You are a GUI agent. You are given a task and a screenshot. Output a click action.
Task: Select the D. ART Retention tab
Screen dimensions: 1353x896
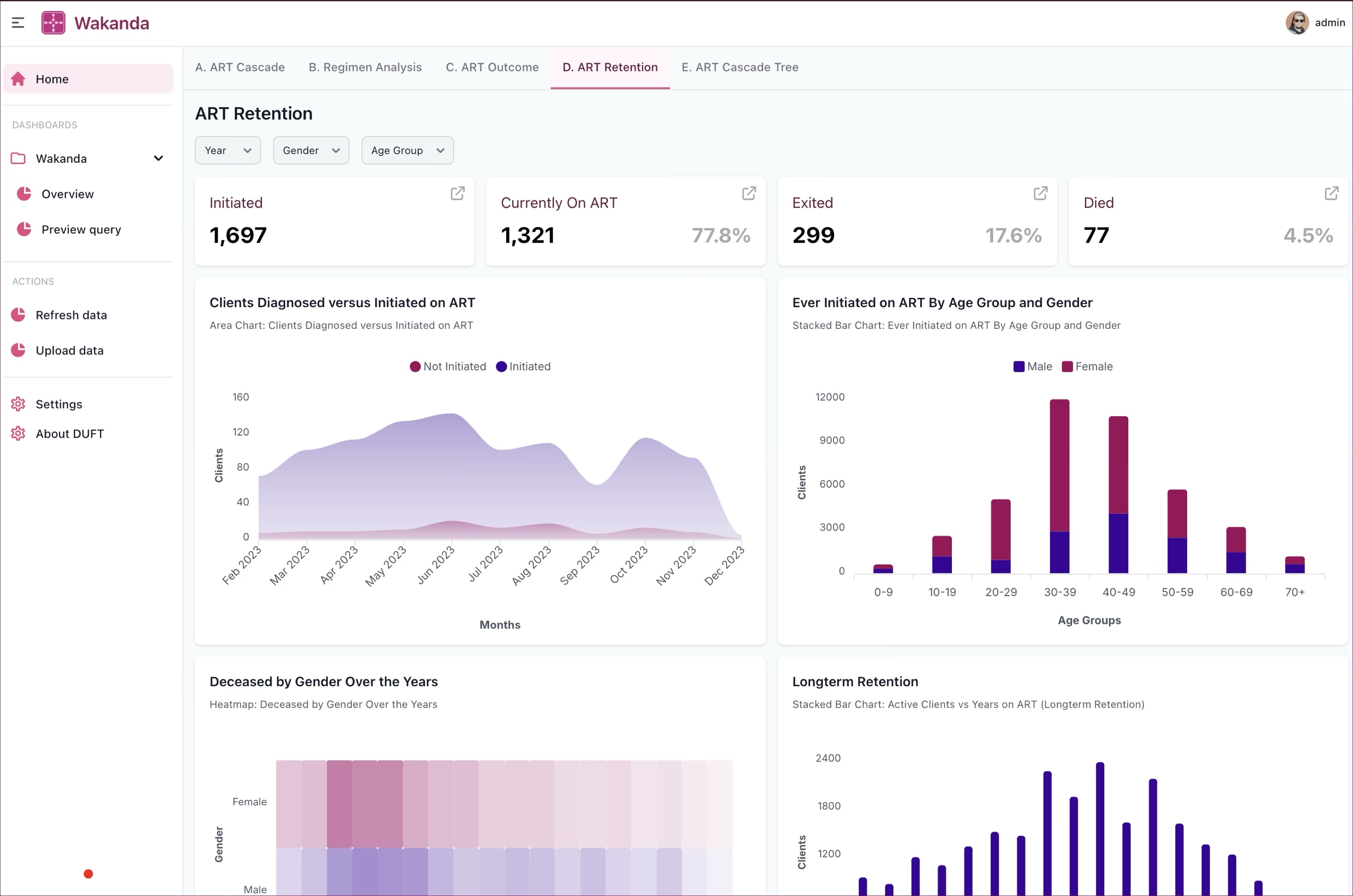[610, 68]
